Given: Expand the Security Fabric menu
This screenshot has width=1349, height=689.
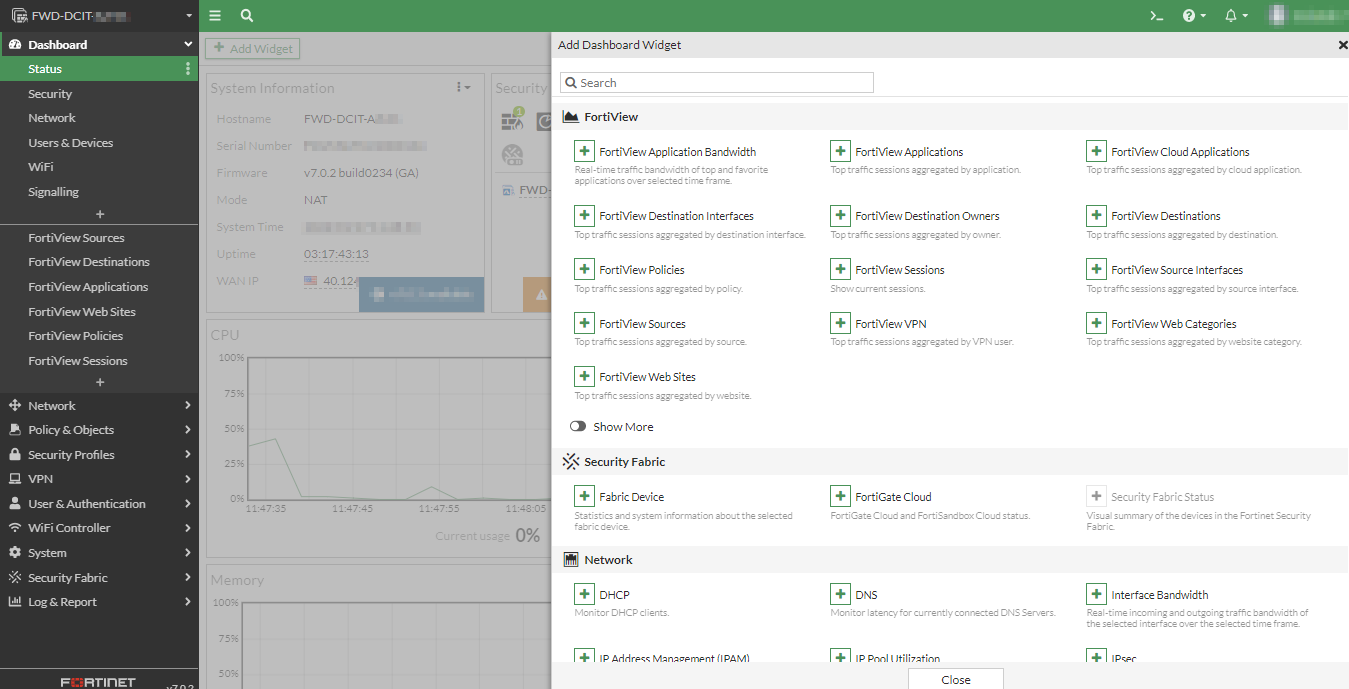Looking at the screenshot, I should click(99, 577).
